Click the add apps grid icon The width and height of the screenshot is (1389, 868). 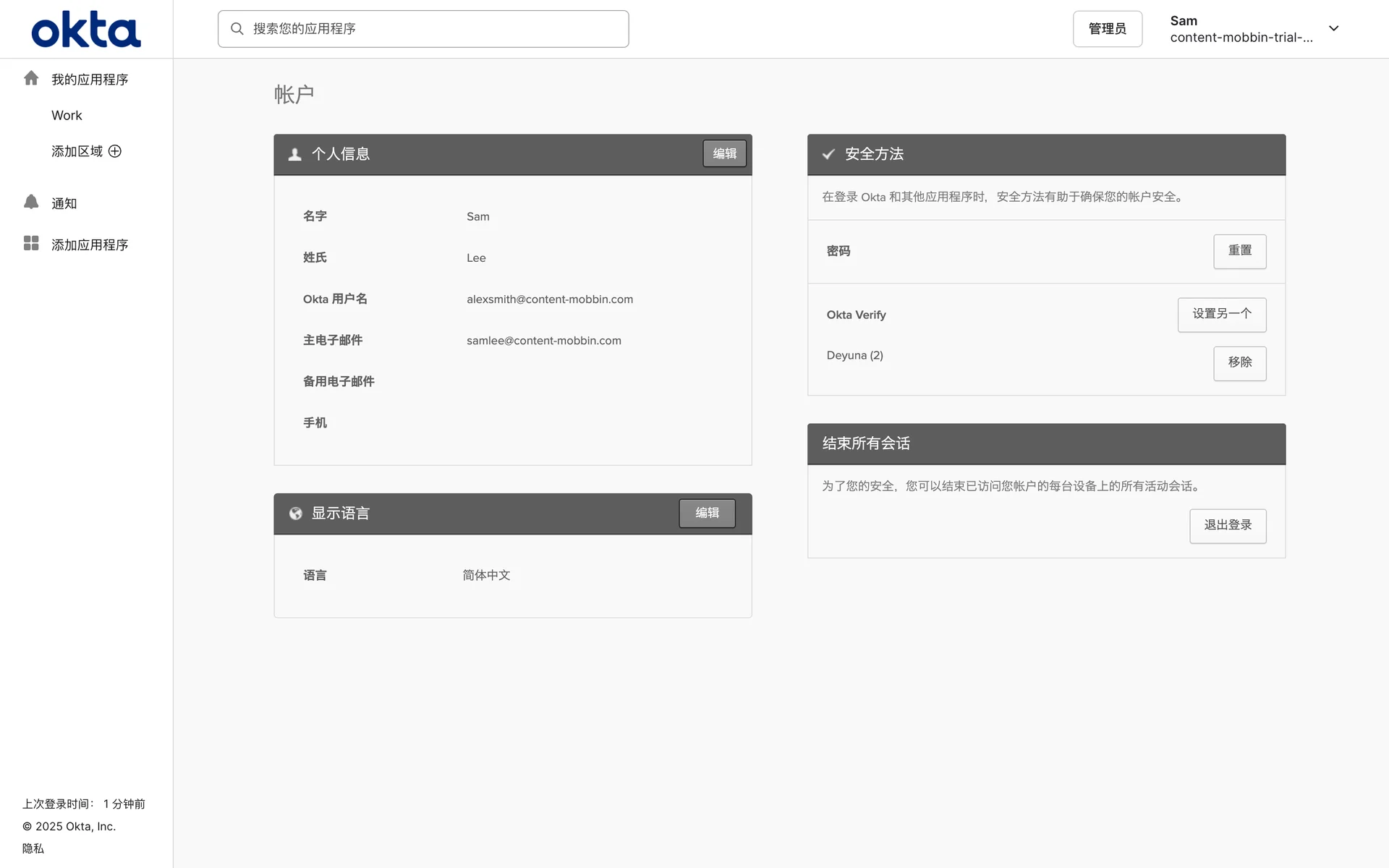pyautogui.click(x=30, y=243)
